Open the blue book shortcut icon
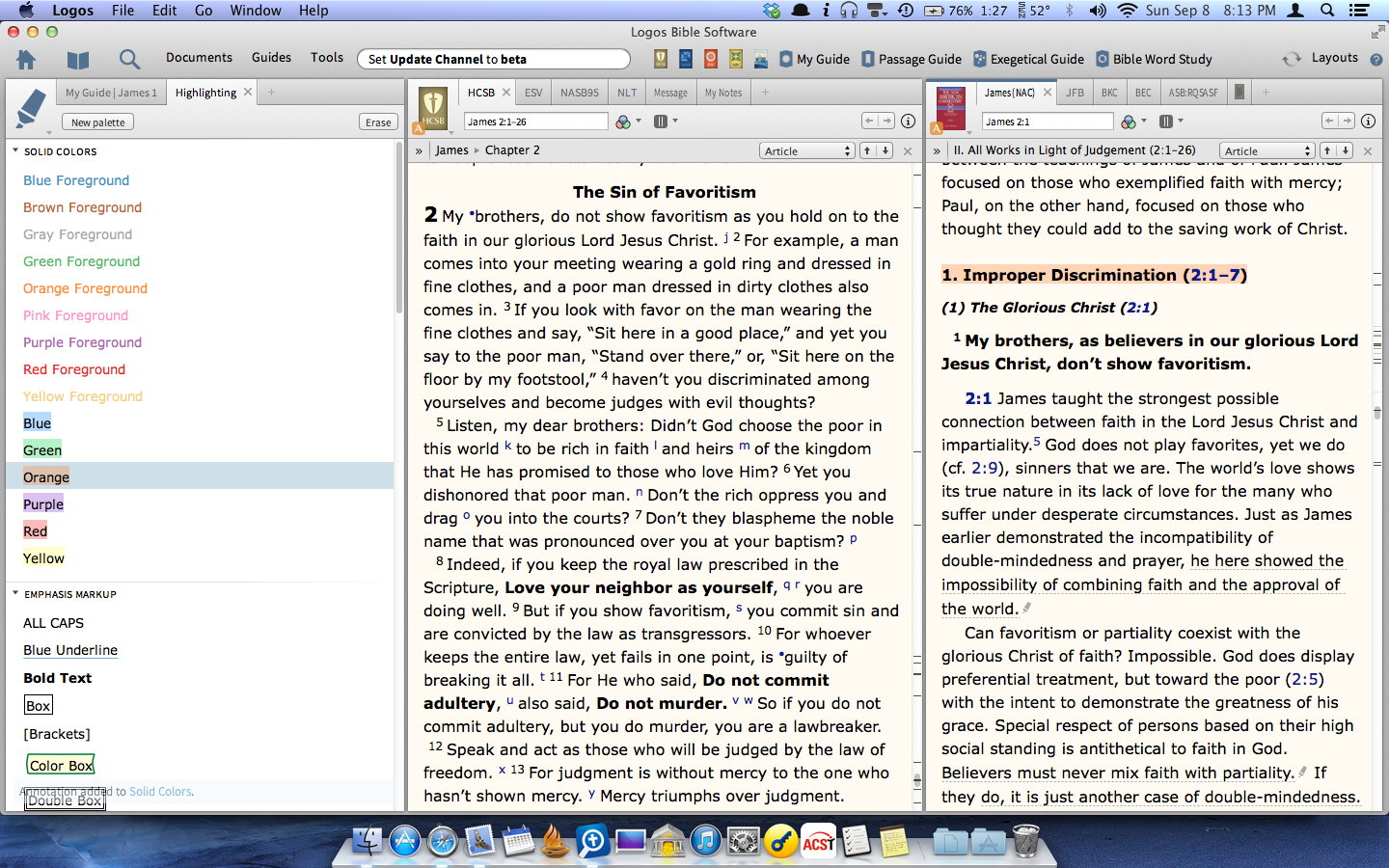This screenshot has width=1389, height=868. [x=686, y=59]
